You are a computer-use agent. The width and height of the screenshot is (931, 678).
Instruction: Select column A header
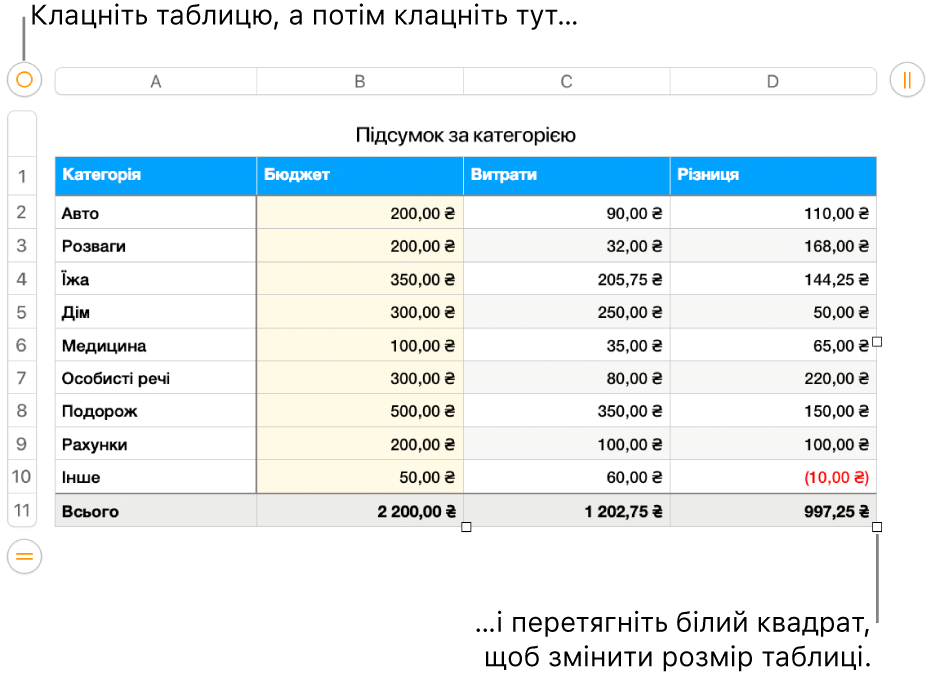coord(156,81)
